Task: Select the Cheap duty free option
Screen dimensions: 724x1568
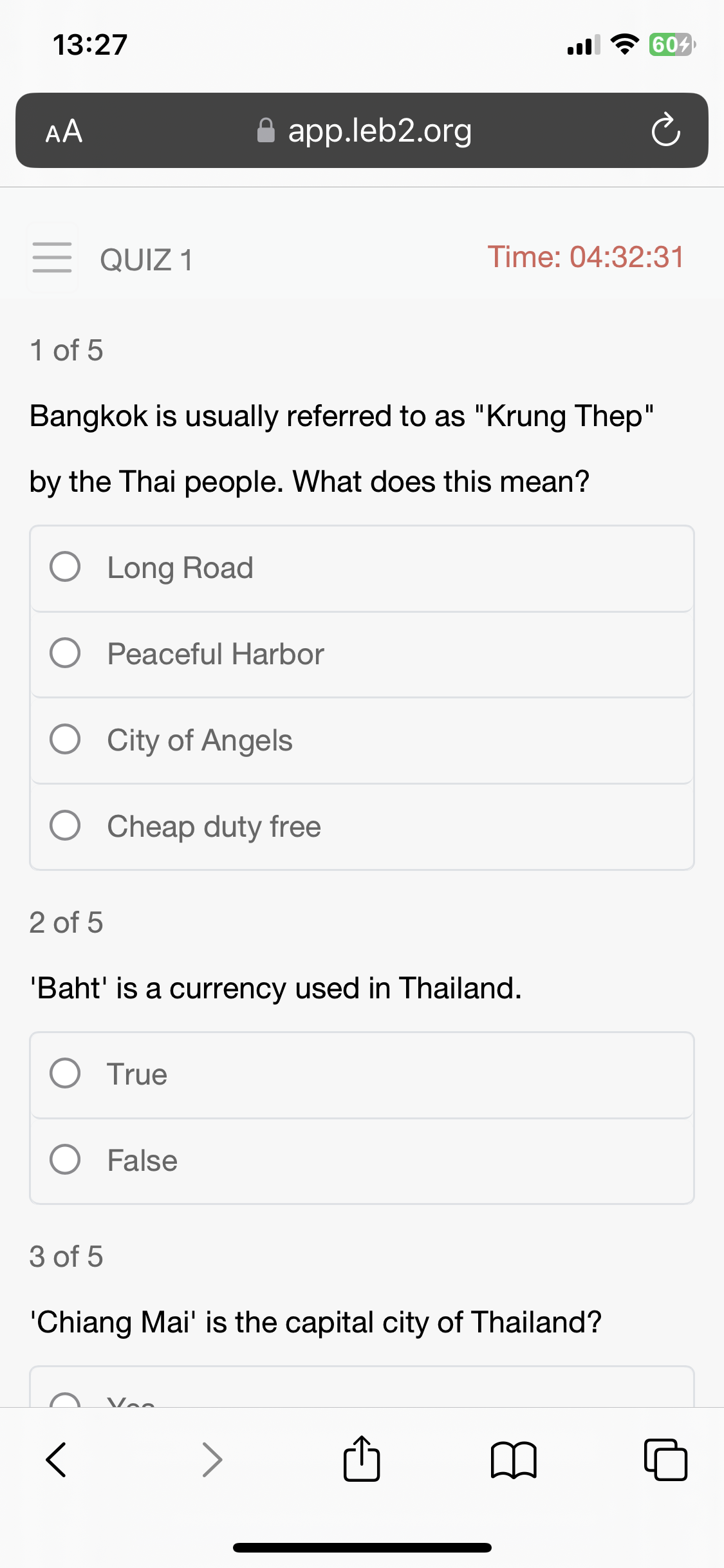Action: coord(362,827)
